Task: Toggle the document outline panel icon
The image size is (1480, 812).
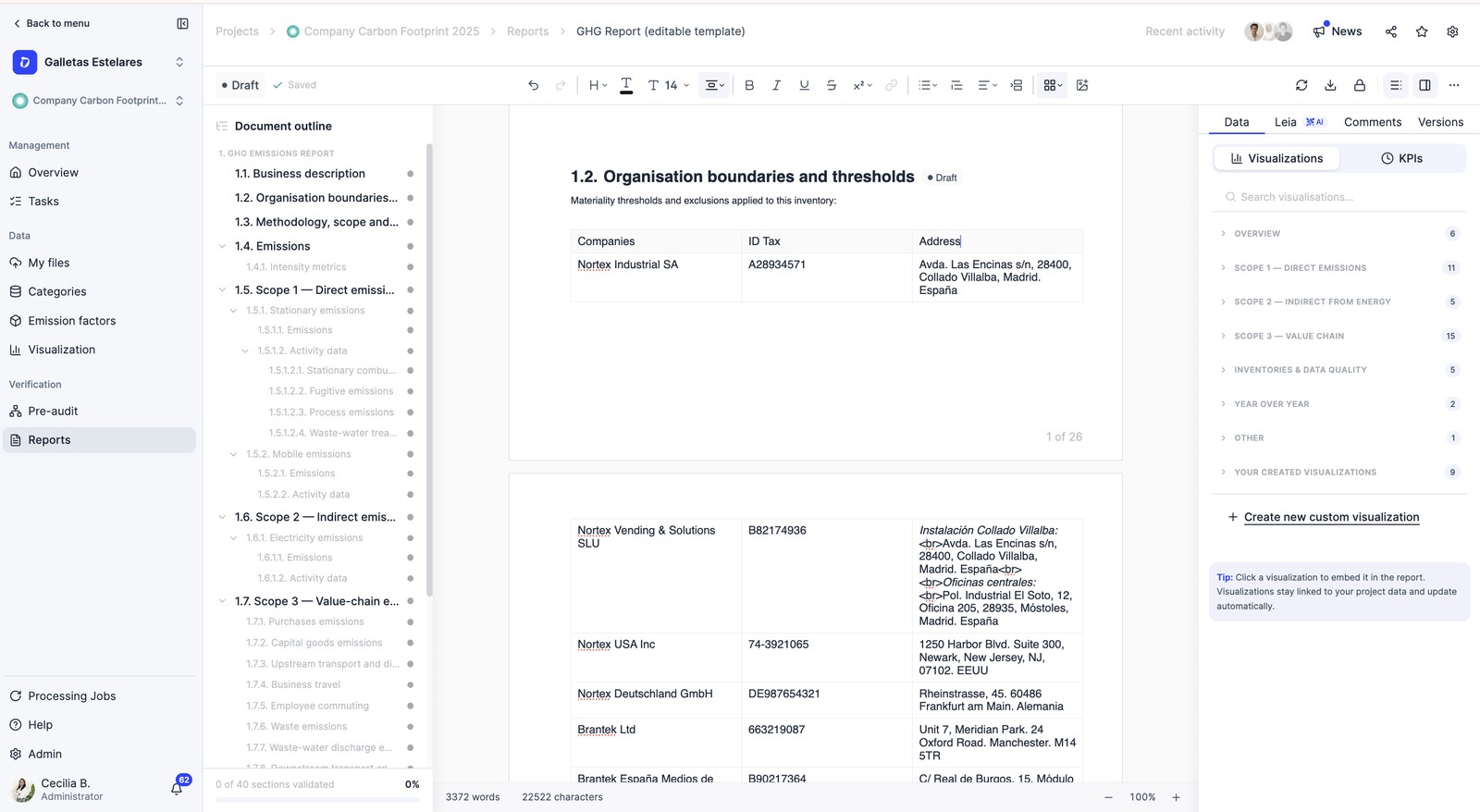Action: (1396, 85)
